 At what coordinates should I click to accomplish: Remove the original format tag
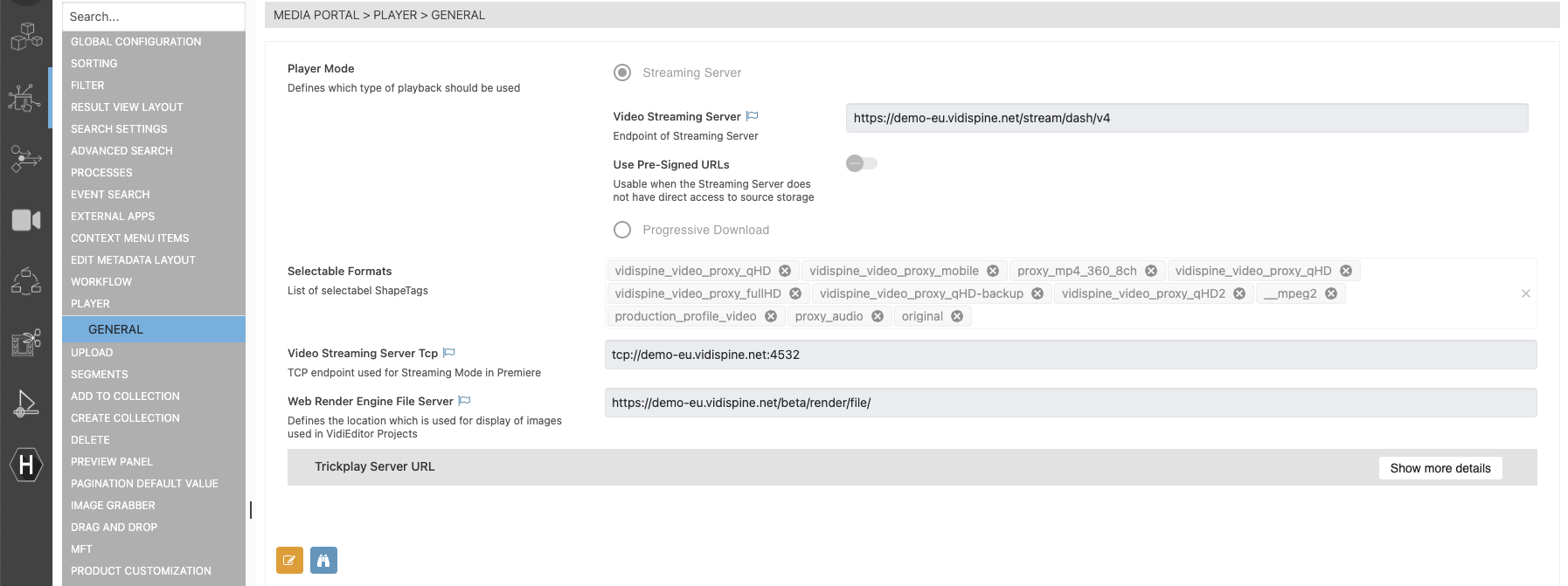[x=957, y=316]
